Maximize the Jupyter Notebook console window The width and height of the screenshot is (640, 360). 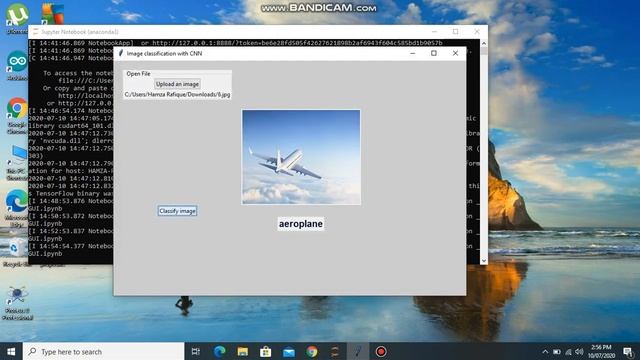click(456, 31)
